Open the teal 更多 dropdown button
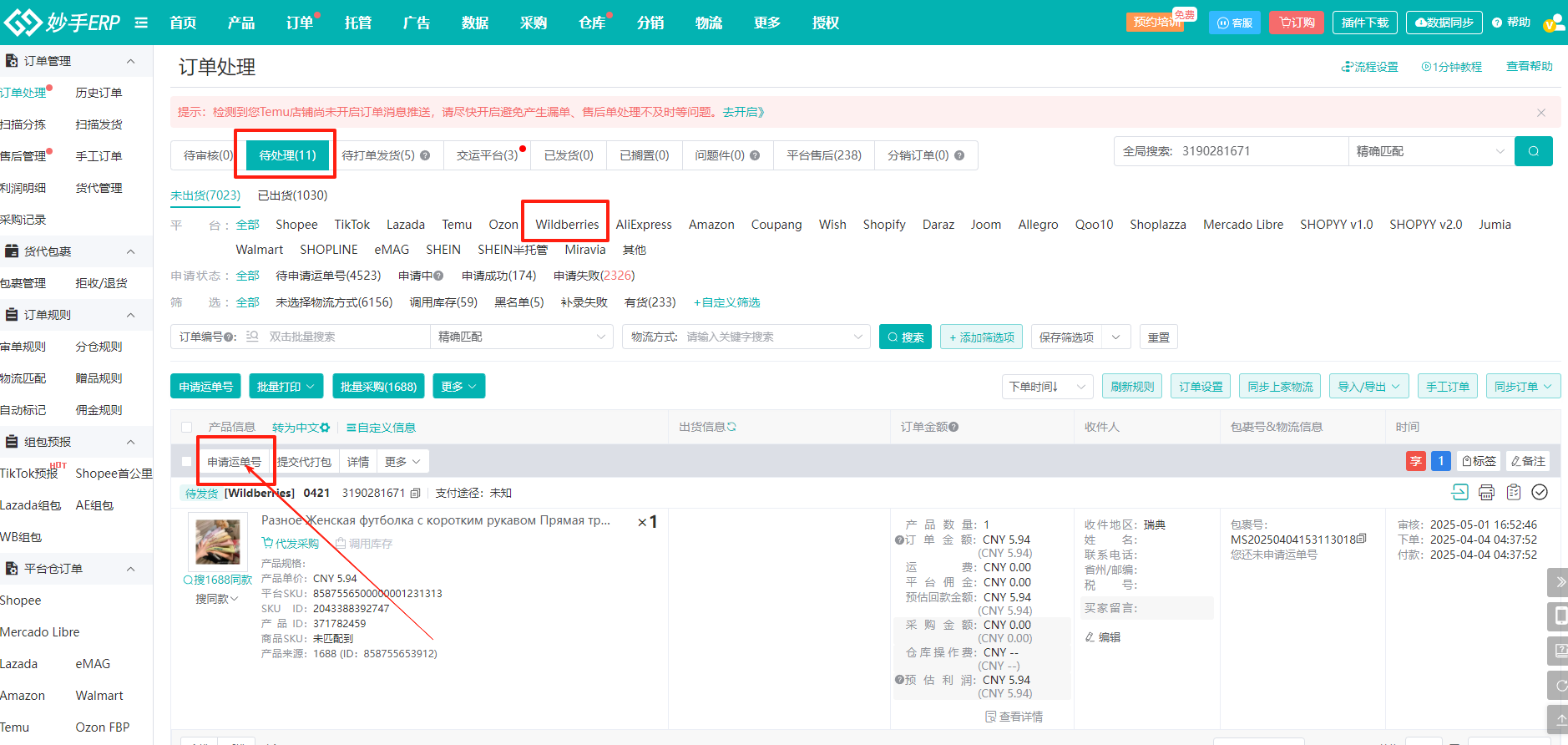Screen dimensions: 1568x745 coord(458,387)
